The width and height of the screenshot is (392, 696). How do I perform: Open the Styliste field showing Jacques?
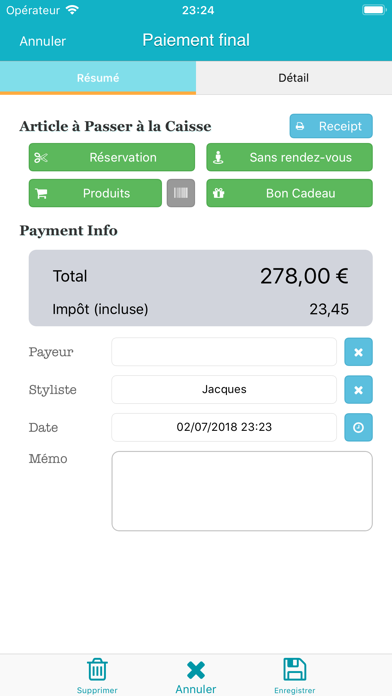pos(224,390)
